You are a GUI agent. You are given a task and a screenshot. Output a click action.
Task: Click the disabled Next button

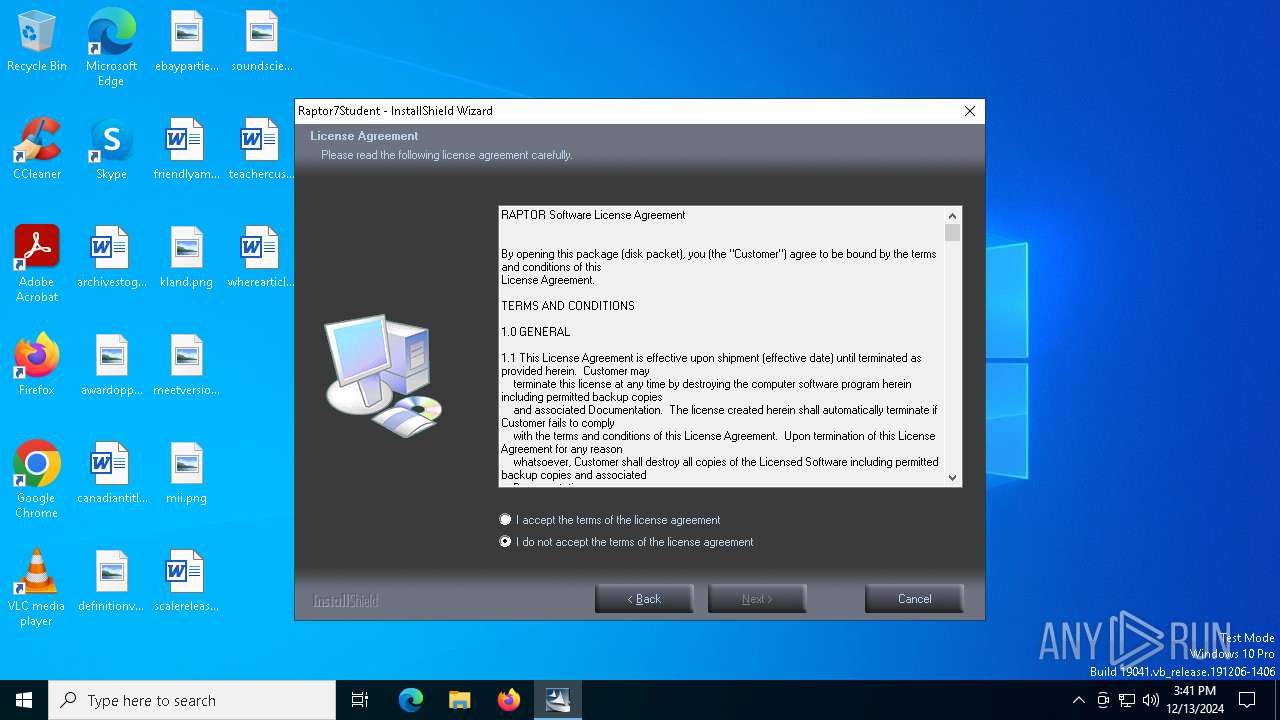[x=757, y=599]
